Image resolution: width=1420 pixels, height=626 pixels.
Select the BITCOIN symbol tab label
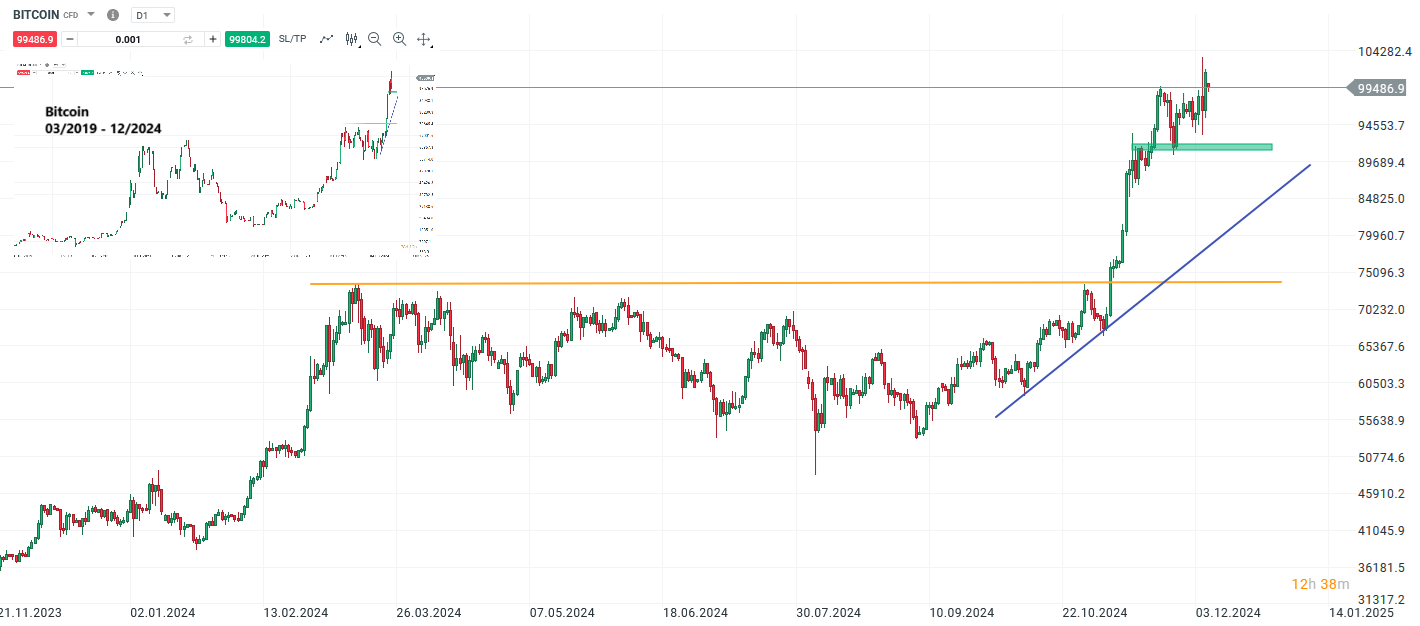coord(35,14)
